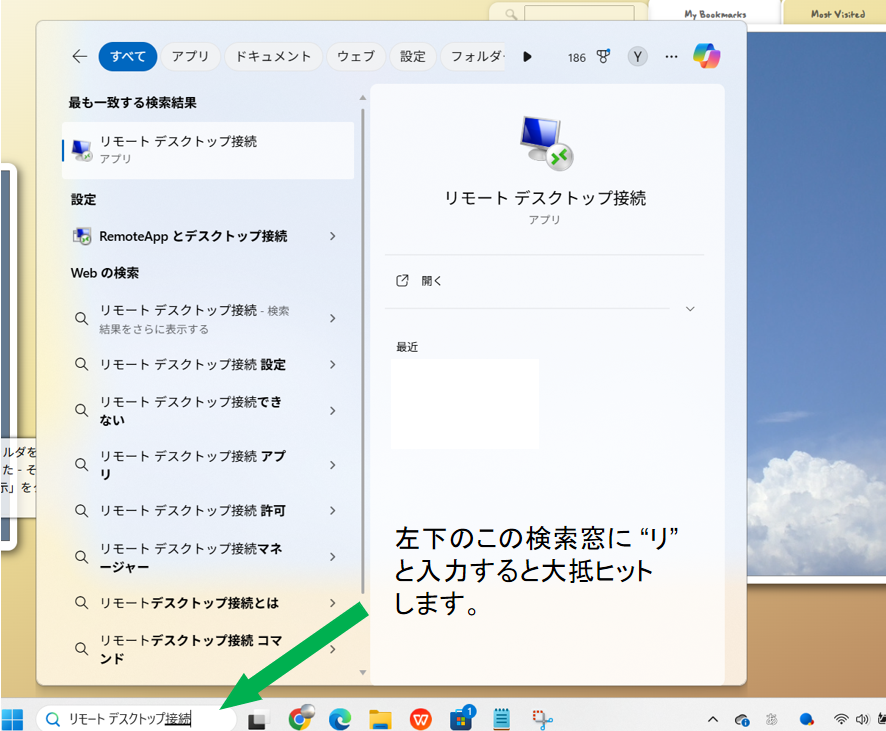Open File Explorer from the taskbar
This screenshot has height=731, width=886.
click(380, 718)
